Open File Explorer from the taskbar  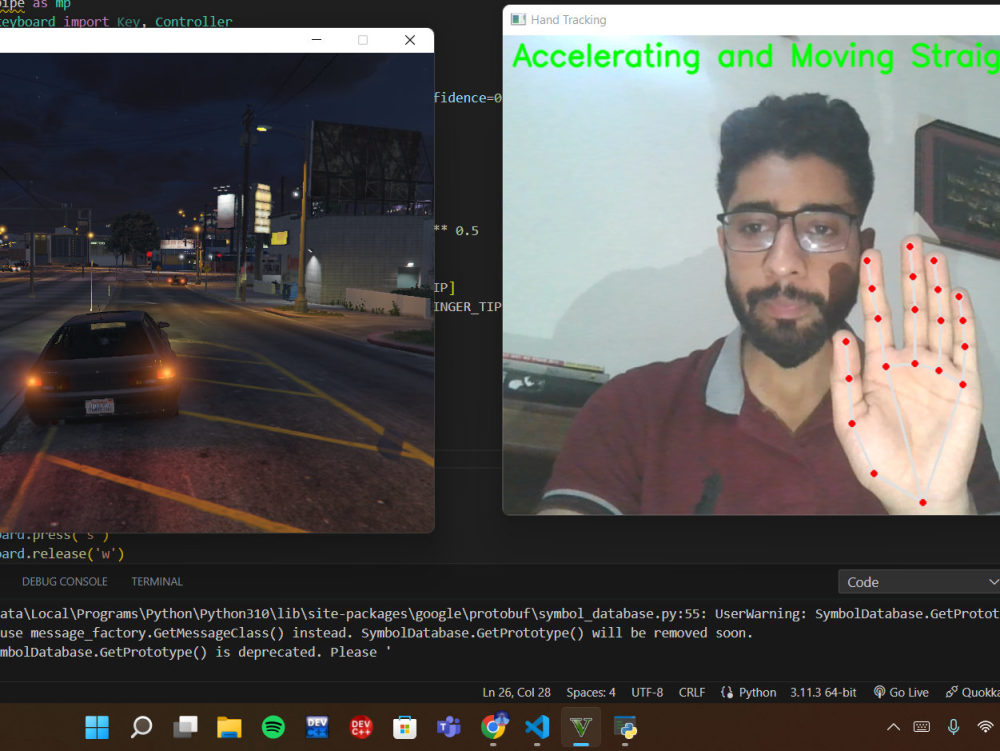pos(229,727)
